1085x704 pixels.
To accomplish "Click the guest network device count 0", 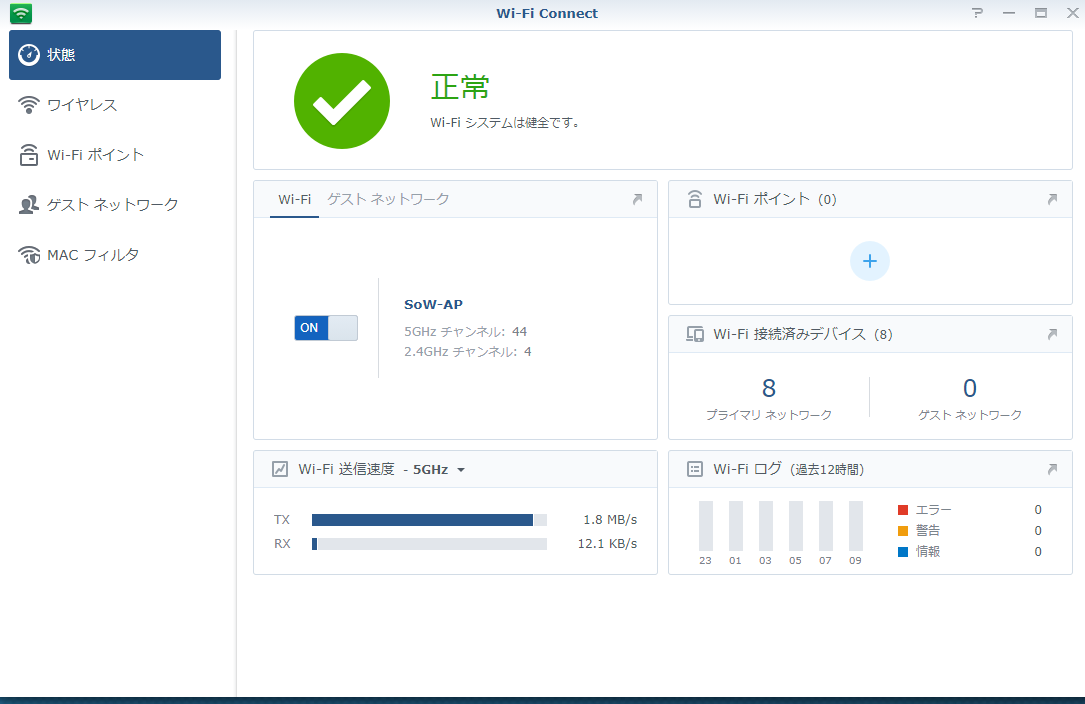I will click(x=969, y=389).
